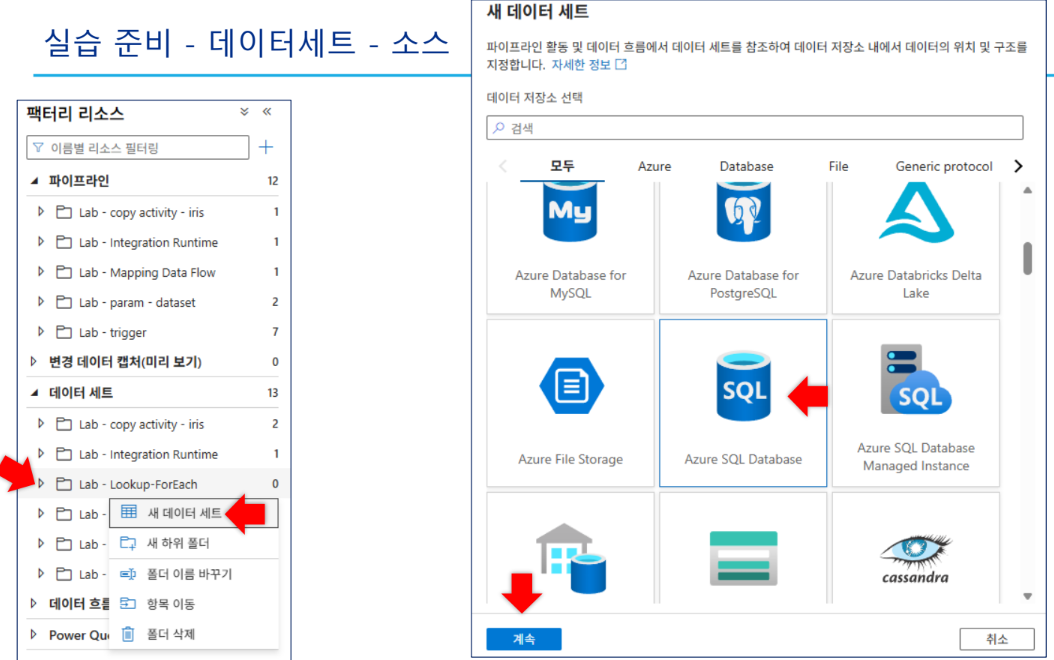Viewport: 1054px width, 660px height.
Task: Click the trash icon of 폴더 삭제
Action: (128, 634)
